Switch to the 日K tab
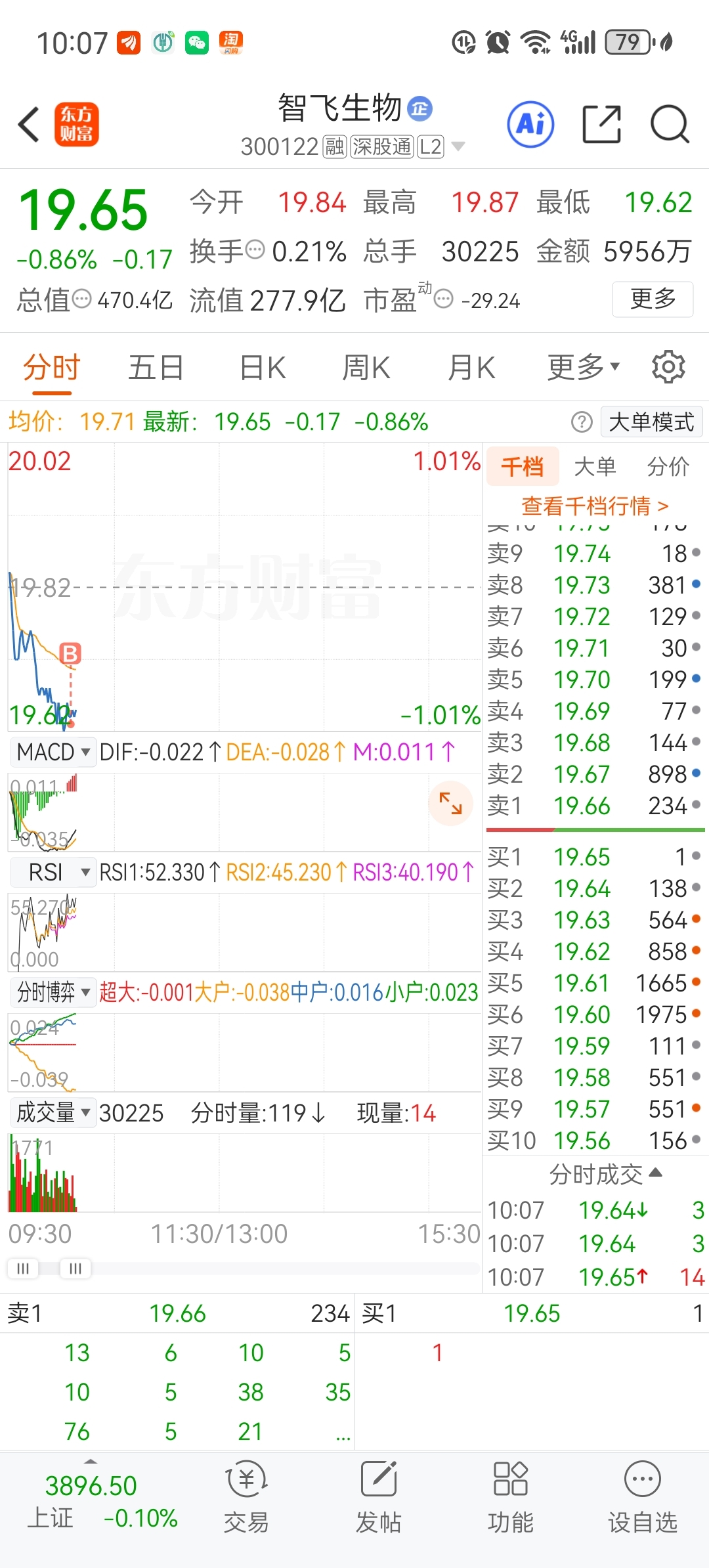The image size is (709, 1568). pos(263,366)
